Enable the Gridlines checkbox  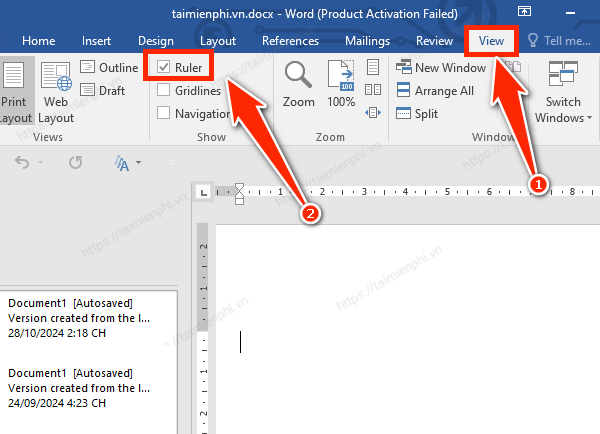click(x=163, y=90)
